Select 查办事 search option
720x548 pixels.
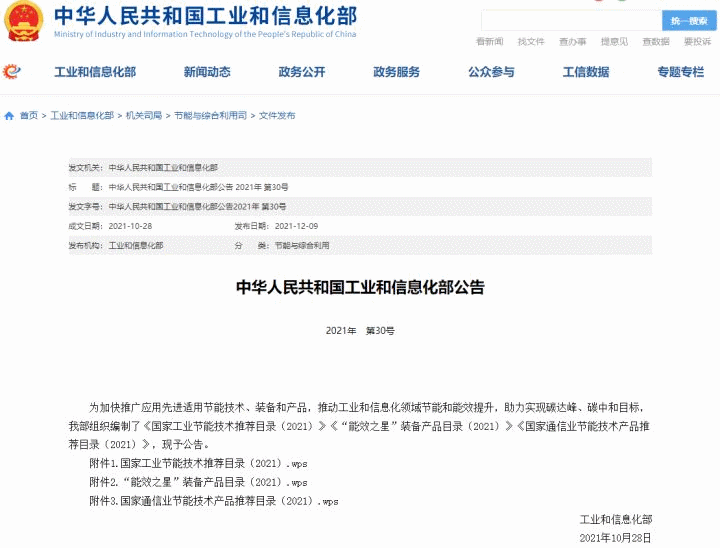tap(573, 42)
